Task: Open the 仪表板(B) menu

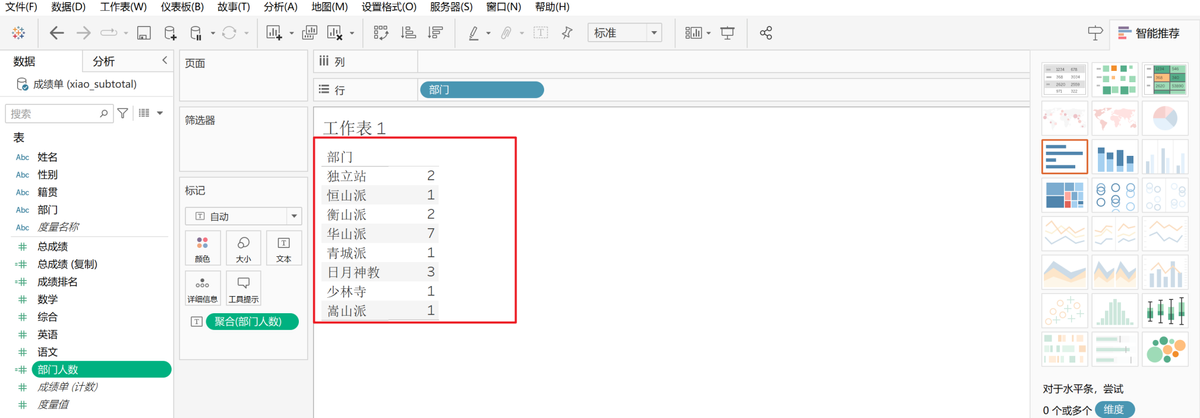Action: coord(182,7)
